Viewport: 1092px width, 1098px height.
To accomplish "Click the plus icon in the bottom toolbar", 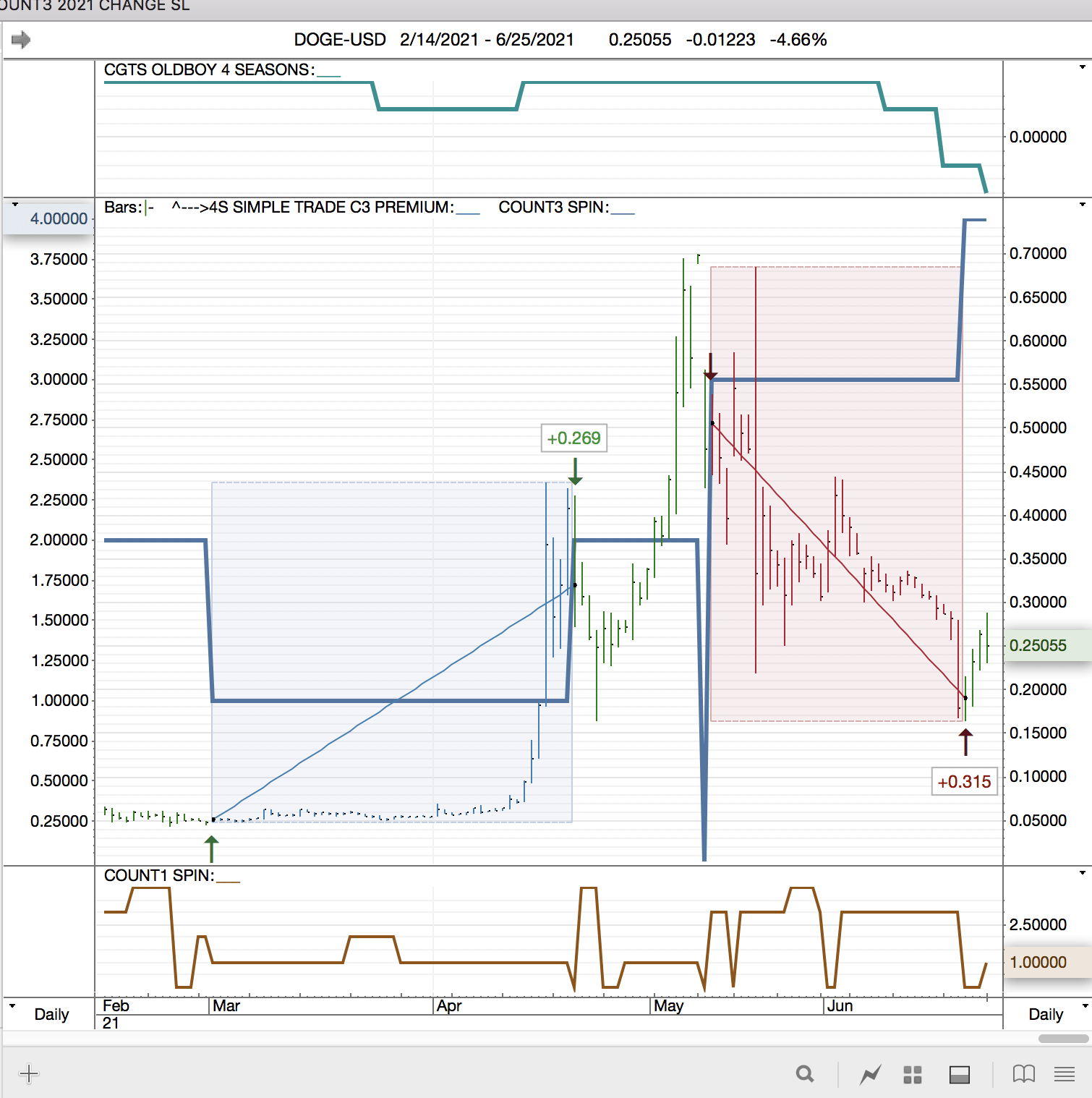I will point(29,1073).
